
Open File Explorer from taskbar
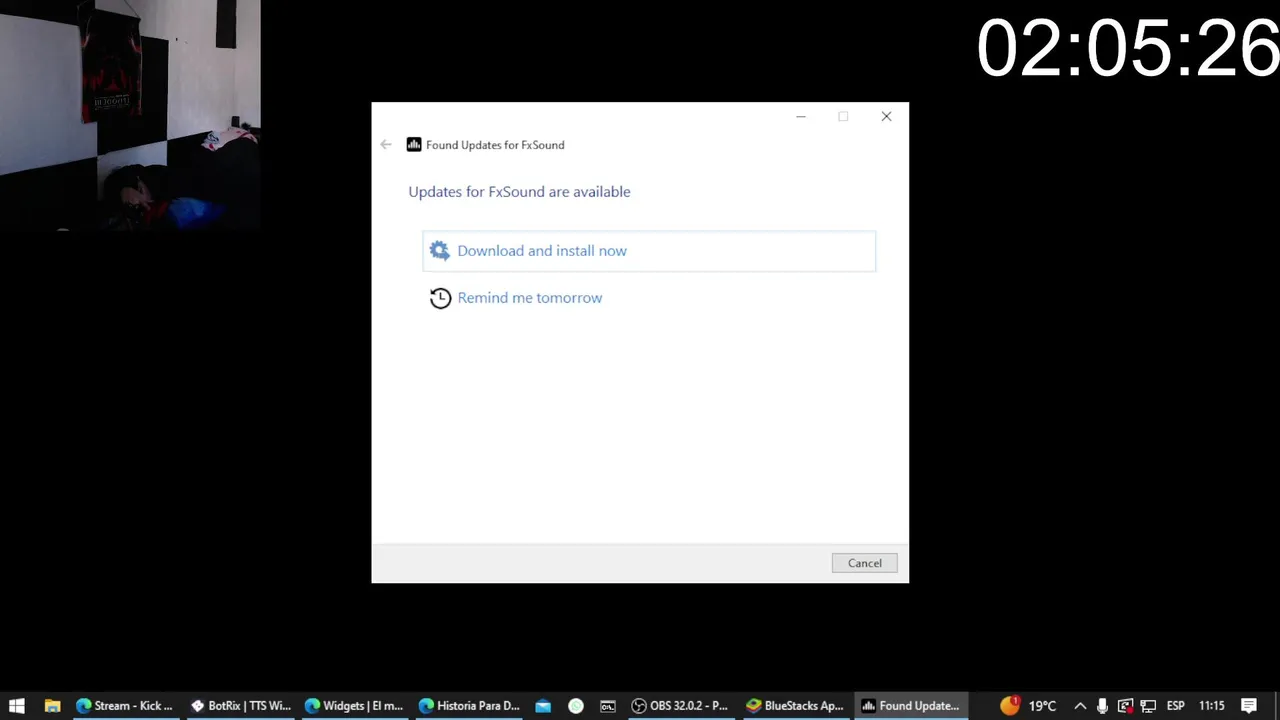[x=52, y=706]
